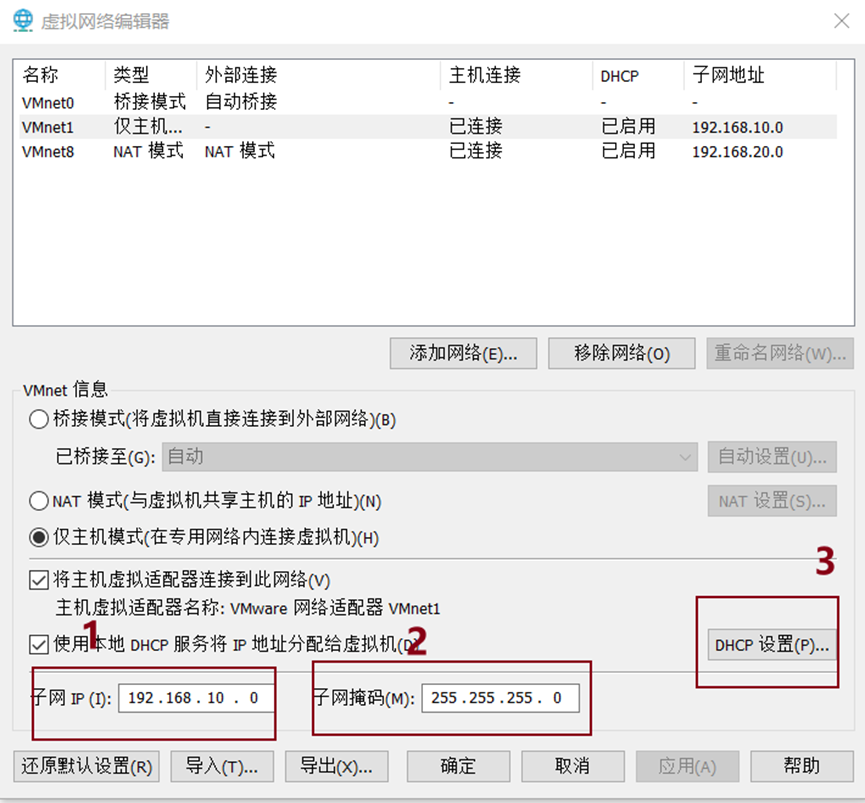Click the Virtual Network Editor globe icon
The height and width of the screenshot is (803, 865).
coord(23,21)
